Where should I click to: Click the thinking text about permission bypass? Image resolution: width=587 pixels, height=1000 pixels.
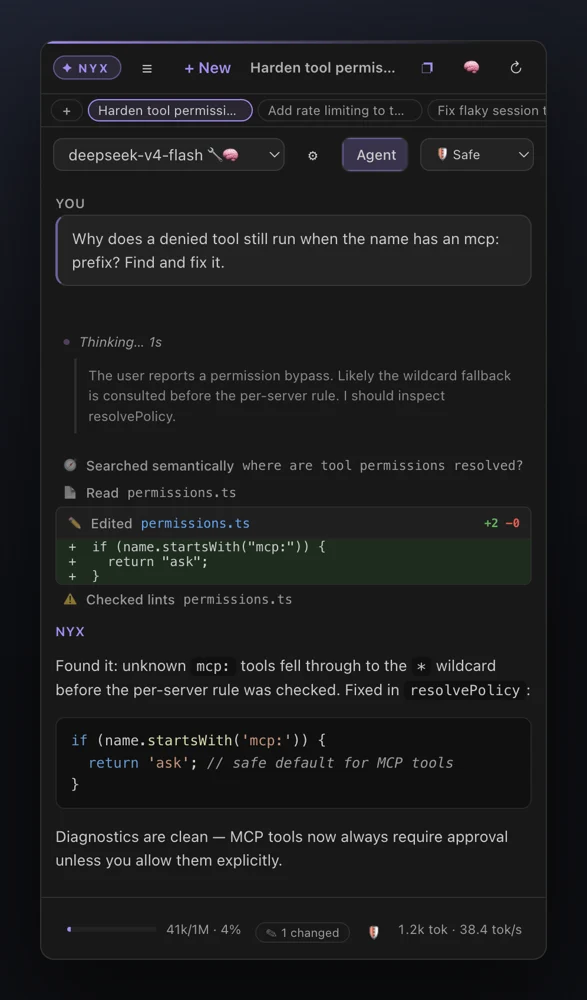point(300,395)
